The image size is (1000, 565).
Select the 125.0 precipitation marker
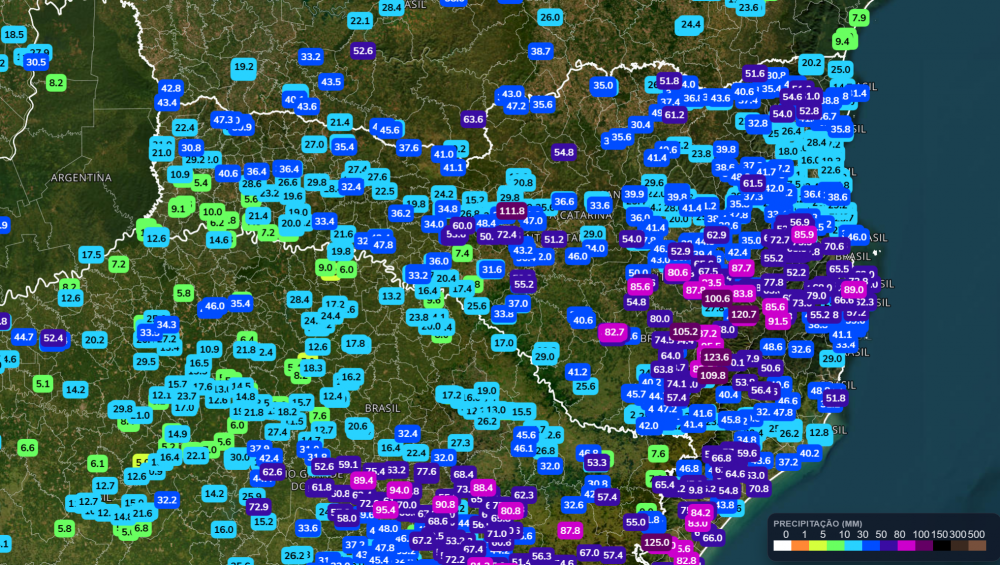click(x=657, y=543)
